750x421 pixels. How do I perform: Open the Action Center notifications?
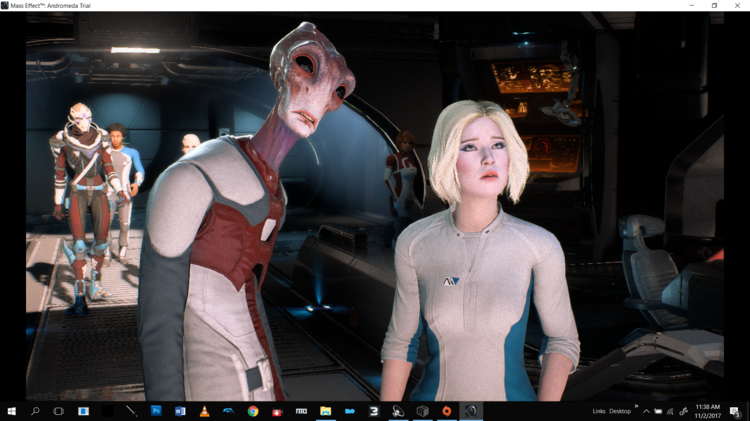[735, 411]
